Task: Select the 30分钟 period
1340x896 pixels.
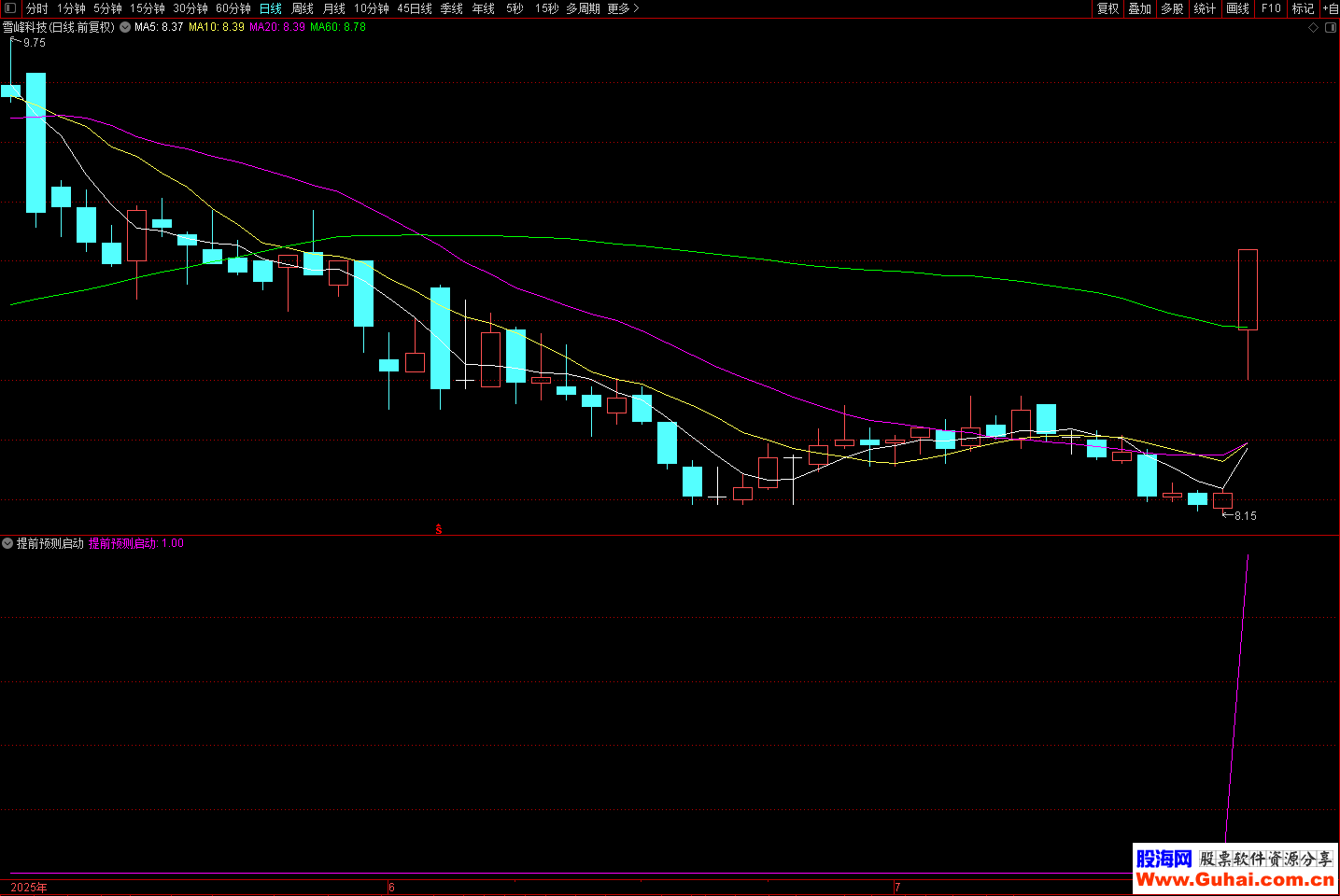Action: (x=190, y=8)
